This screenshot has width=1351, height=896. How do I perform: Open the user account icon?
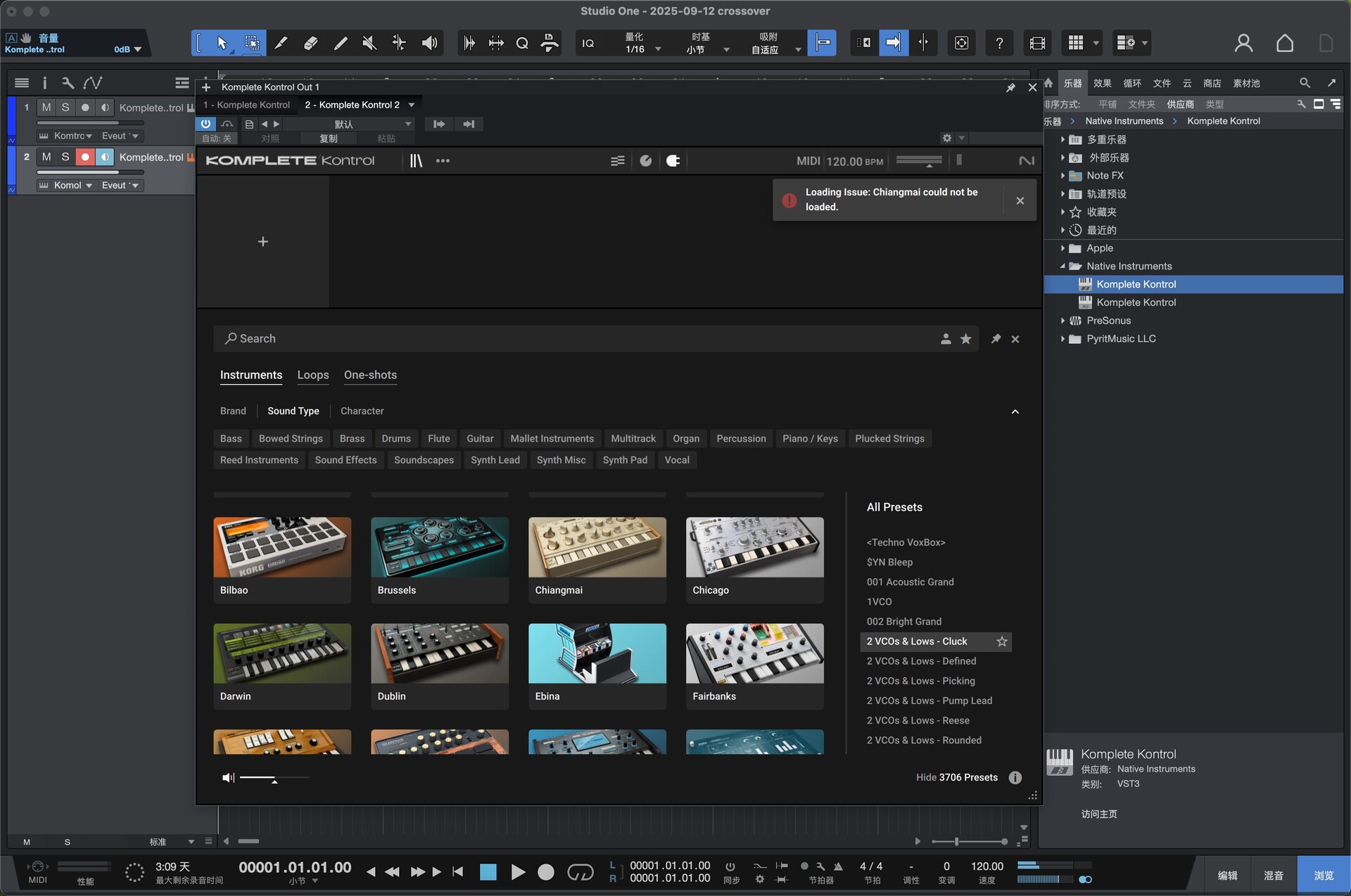tap(1243, 43)
